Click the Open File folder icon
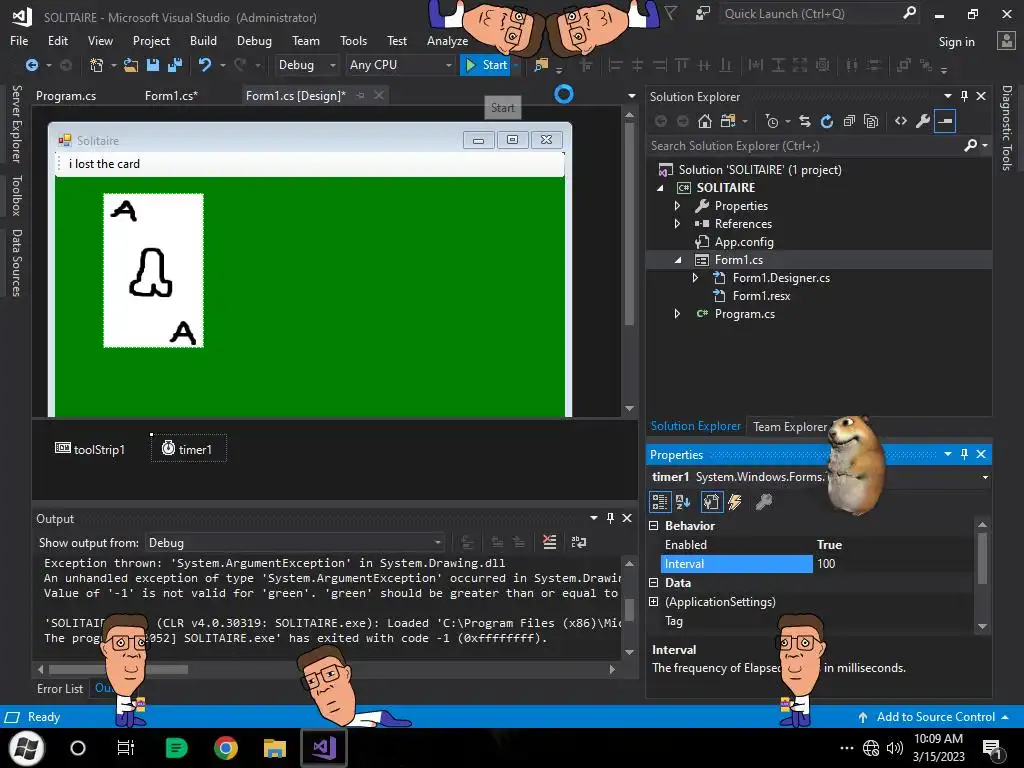 (x=131, y=65)
